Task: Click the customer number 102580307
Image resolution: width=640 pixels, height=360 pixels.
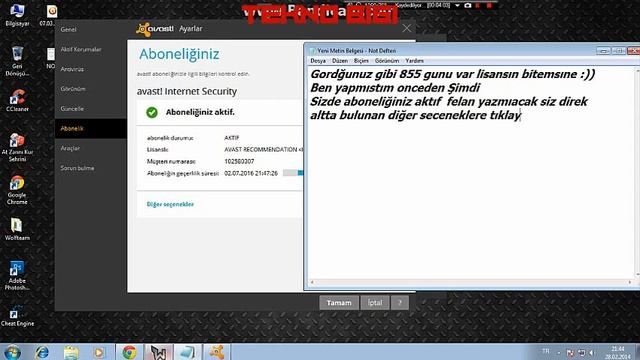Action: (239, 162)
